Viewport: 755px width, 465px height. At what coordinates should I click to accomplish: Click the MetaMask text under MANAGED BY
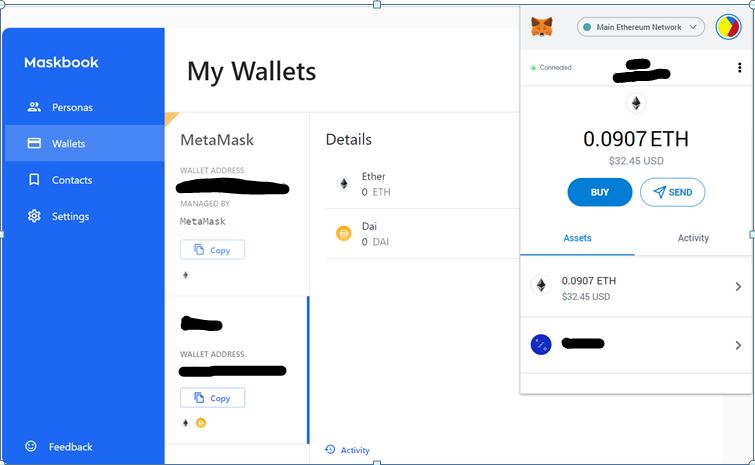pyautogui.click(x=203, y=221)
